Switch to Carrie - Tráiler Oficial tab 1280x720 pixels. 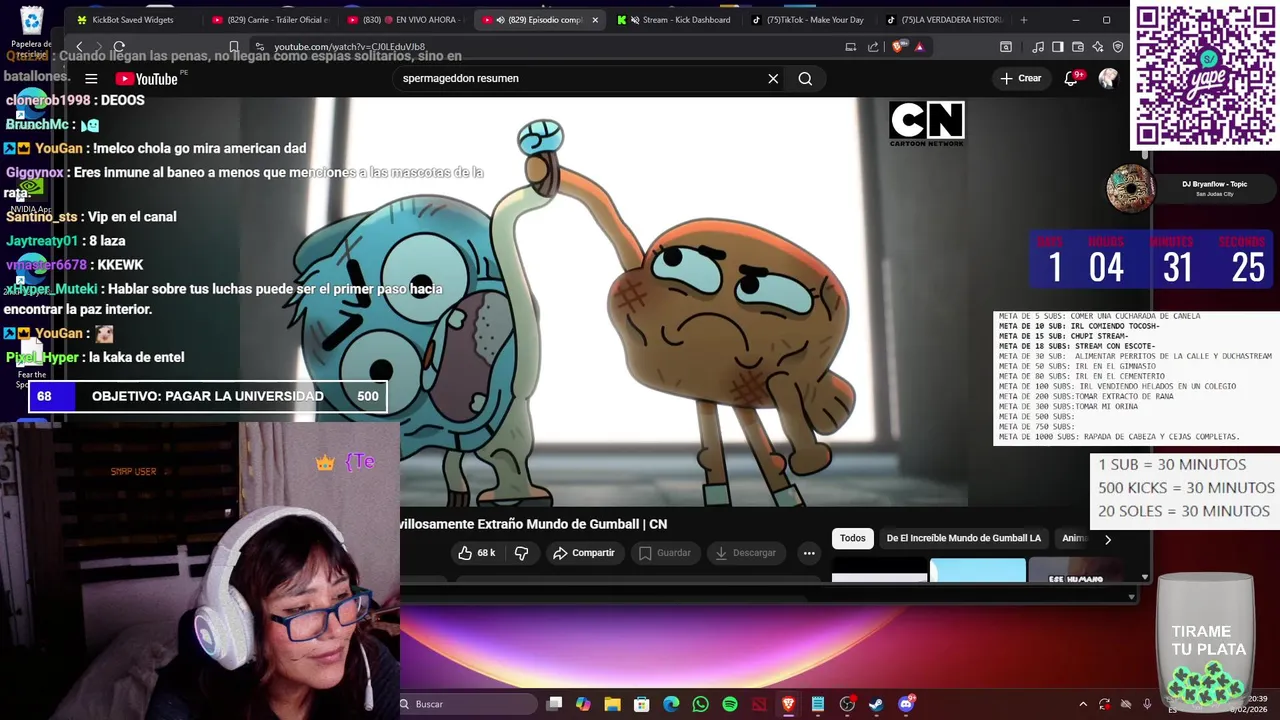coord(269,20)
